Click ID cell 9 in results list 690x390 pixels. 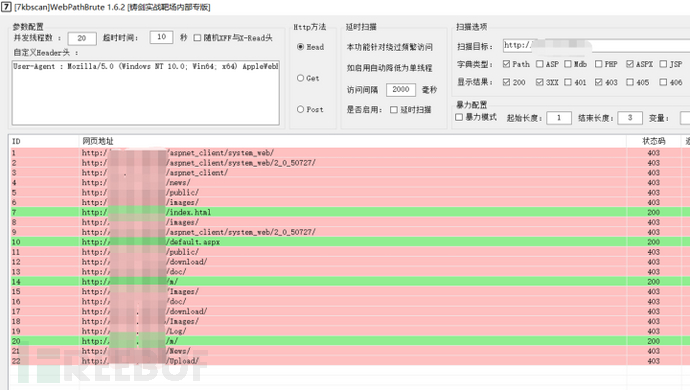[x=14, y=232]
